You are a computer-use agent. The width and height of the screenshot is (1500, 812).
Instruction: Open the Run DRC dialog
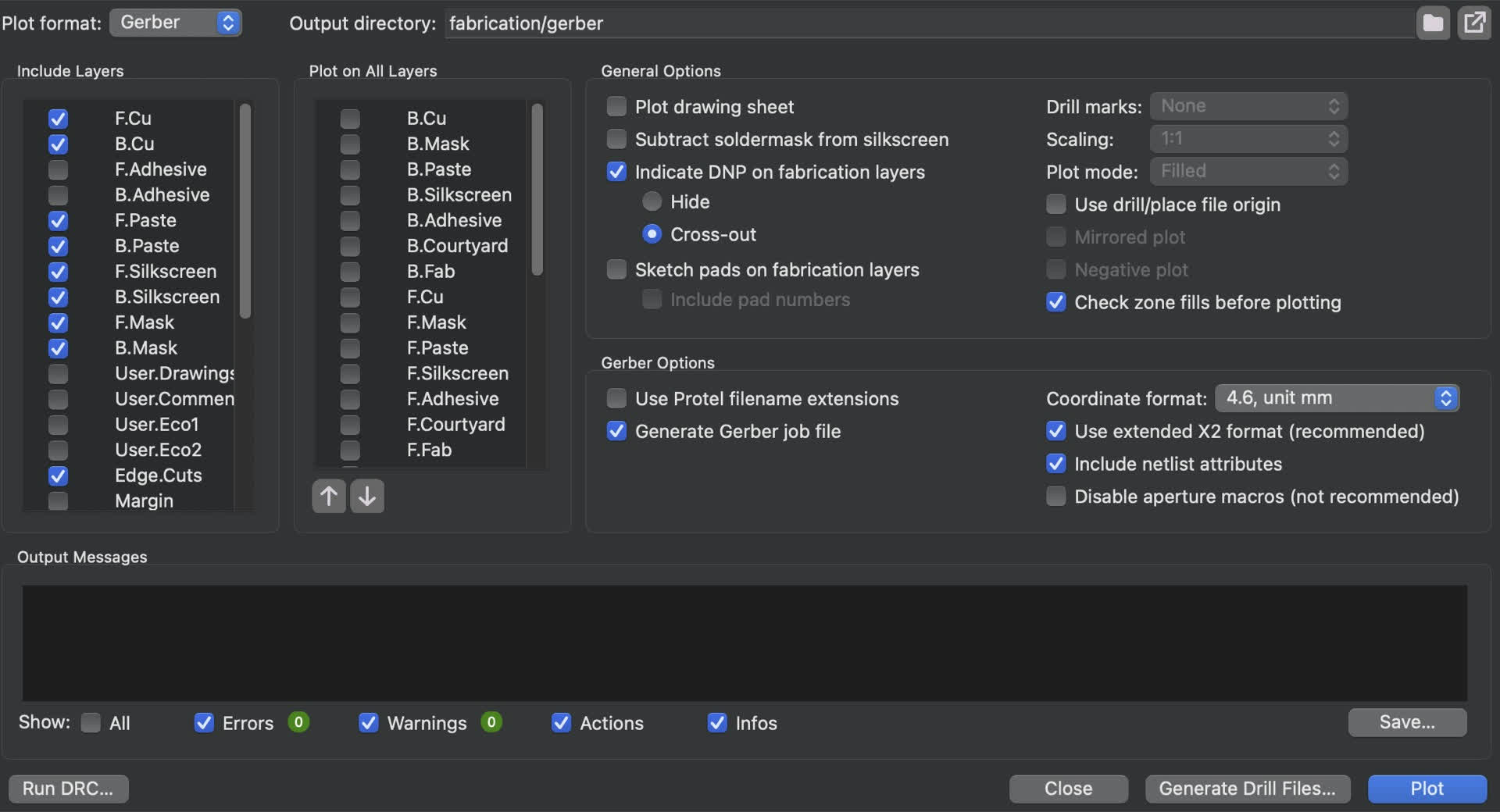pyautogui.click(x=68, y=789)
